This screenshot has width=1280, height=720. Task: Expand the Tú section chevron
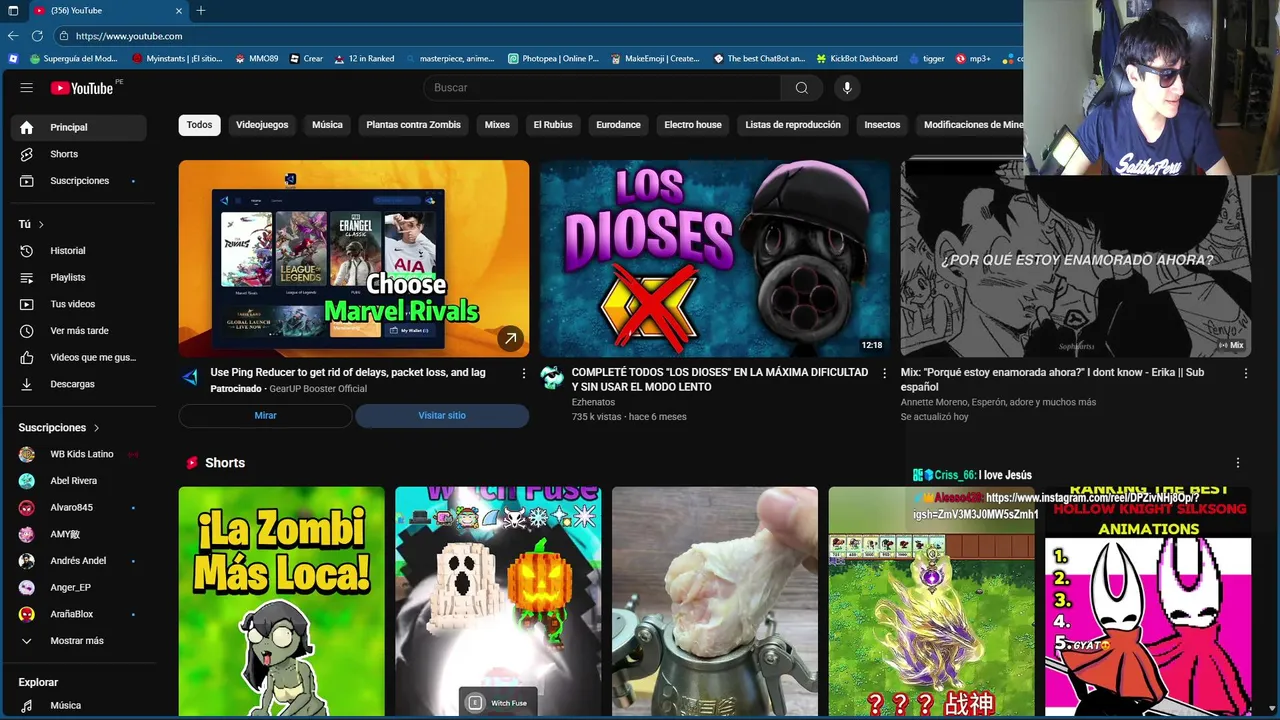pos(41,225)
